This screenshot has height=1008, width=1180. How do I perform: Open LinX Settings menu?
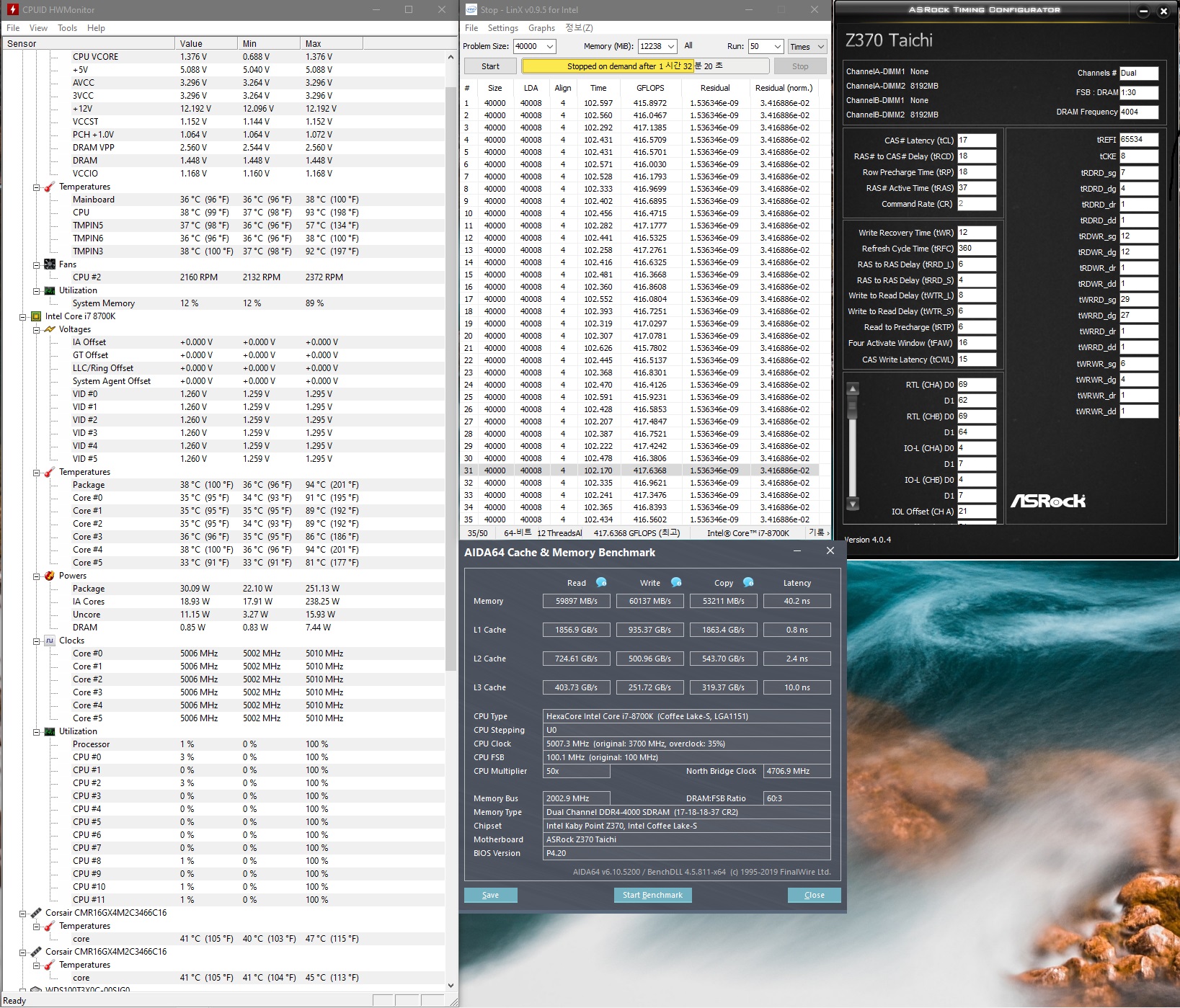point(502,28)
